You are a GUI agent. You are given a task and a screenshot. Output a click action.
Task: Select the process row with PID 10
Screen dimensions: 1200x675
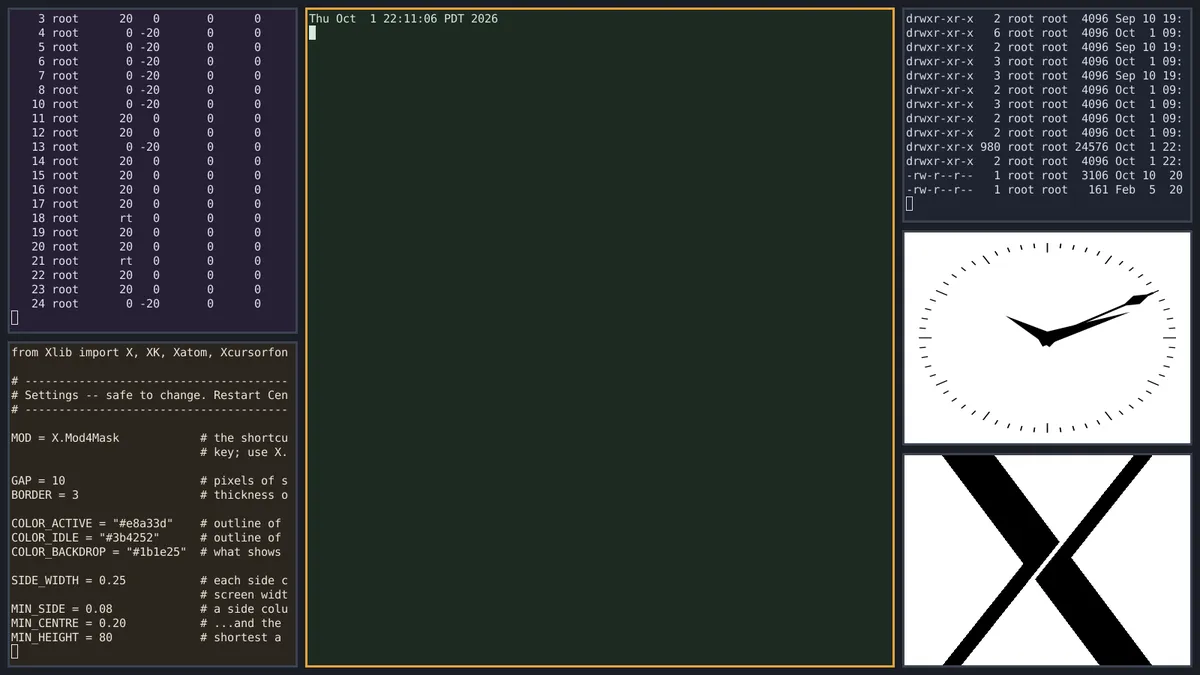[150, 104]
